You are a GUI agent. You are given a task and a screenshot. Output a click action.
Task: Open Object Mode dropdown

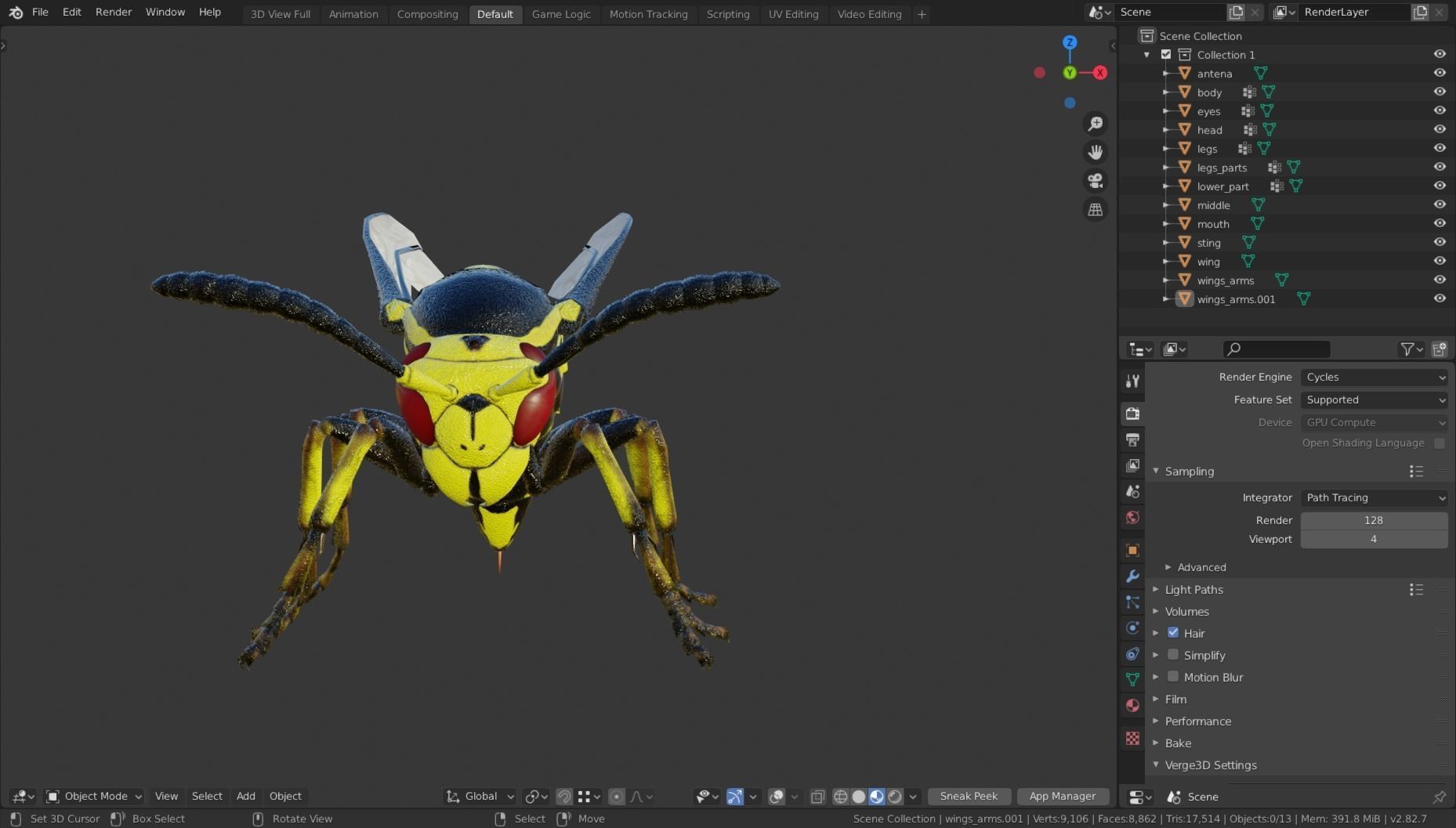pos(94,797)
